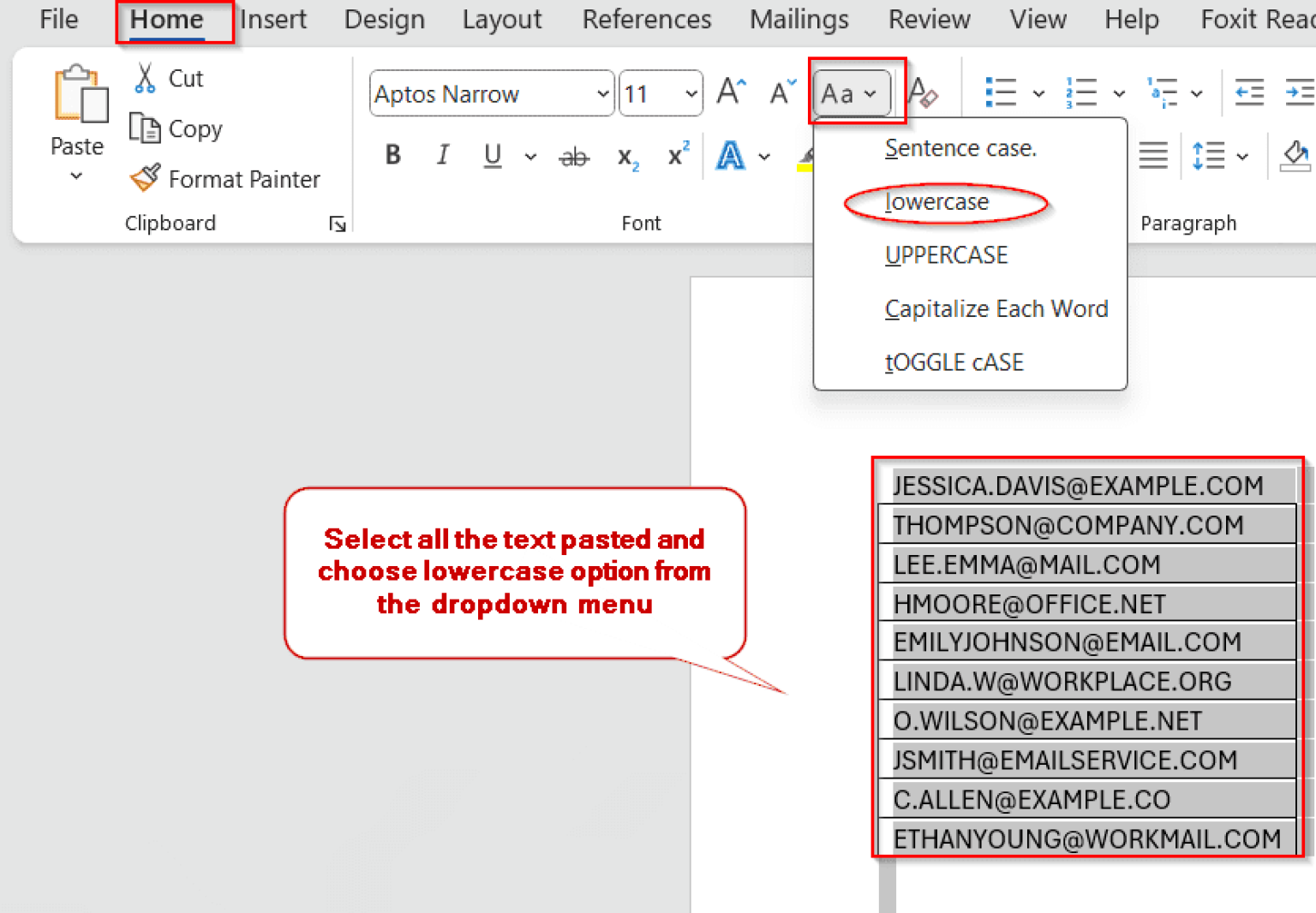
Task: Apply Italic formatting
Action: tap(442, 155)
